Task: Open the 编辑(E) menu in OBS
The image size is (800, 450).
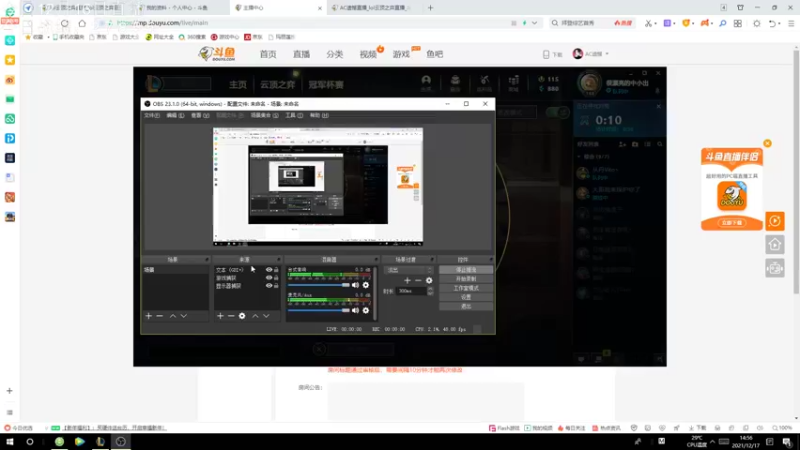Action: click(175, 115)
